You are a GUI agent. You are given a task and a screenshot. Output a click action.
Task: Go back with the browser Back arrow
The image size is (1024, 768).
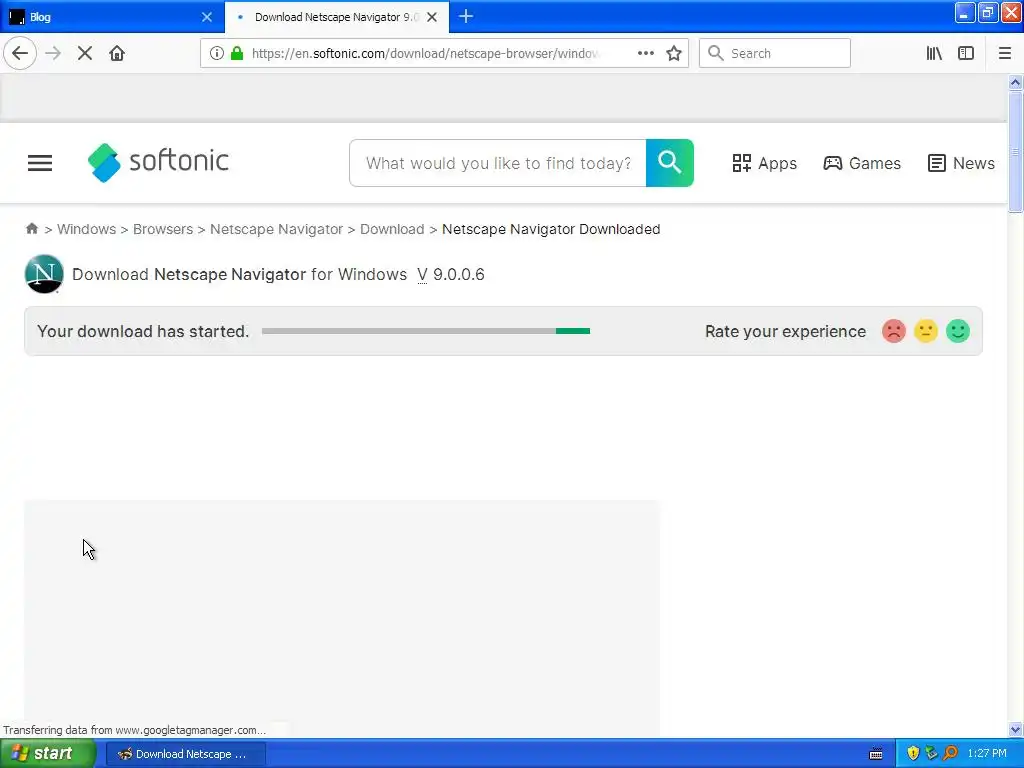click(20, 54)
